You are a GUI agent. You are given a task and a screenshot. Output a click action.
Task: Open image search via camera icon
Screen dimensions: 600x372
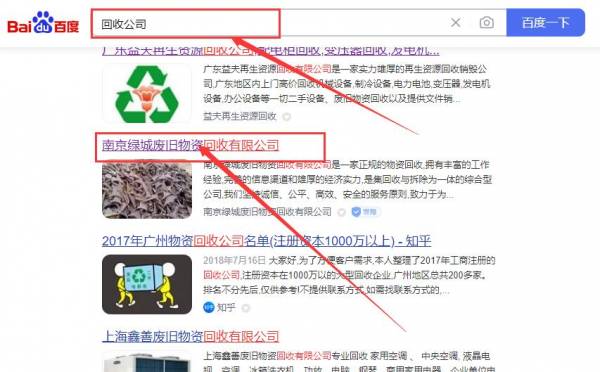(486, 23)
